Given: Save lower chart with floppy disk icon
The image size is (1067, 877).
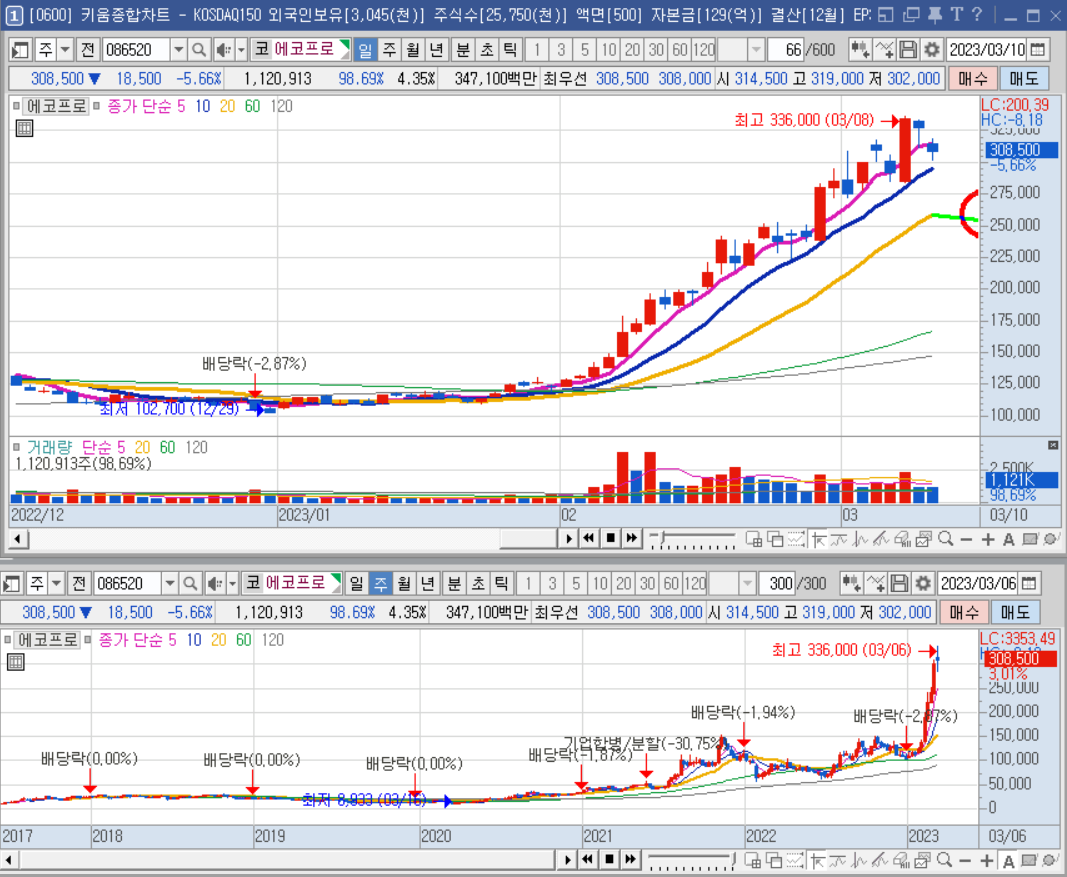Looking at the screenshot, I should [899, 583].
